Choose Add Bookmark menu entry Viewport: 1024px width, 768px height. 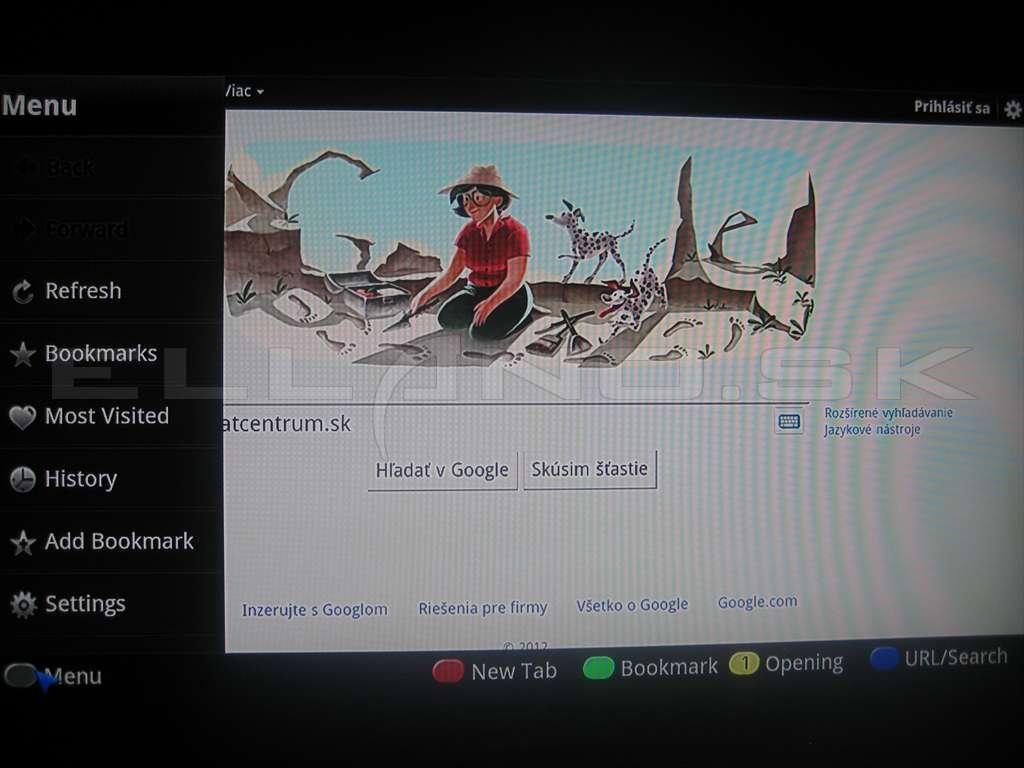111,542
